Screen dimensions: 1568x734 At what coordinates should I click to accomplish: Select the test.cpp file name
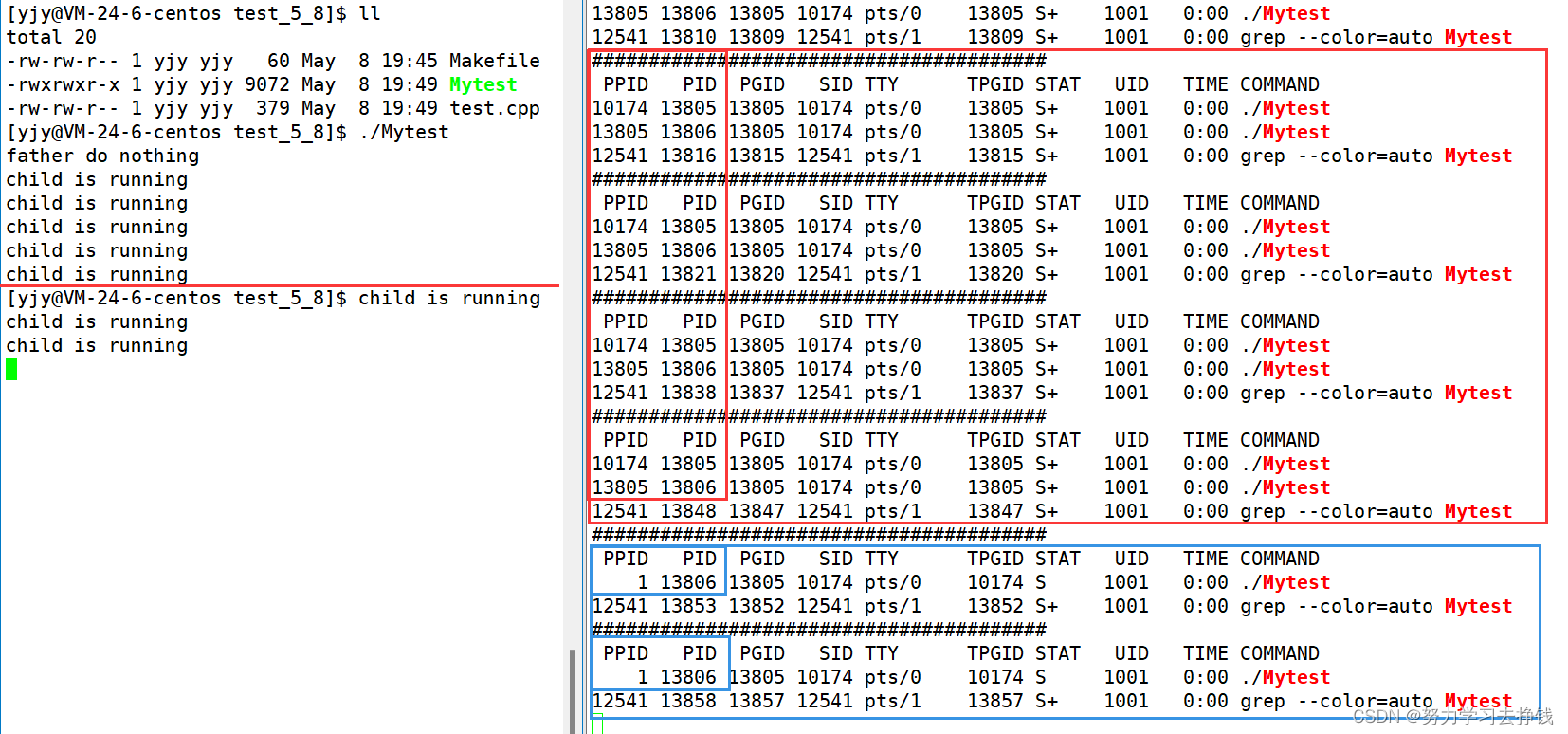pyautogui.click(x=495, y=108)
